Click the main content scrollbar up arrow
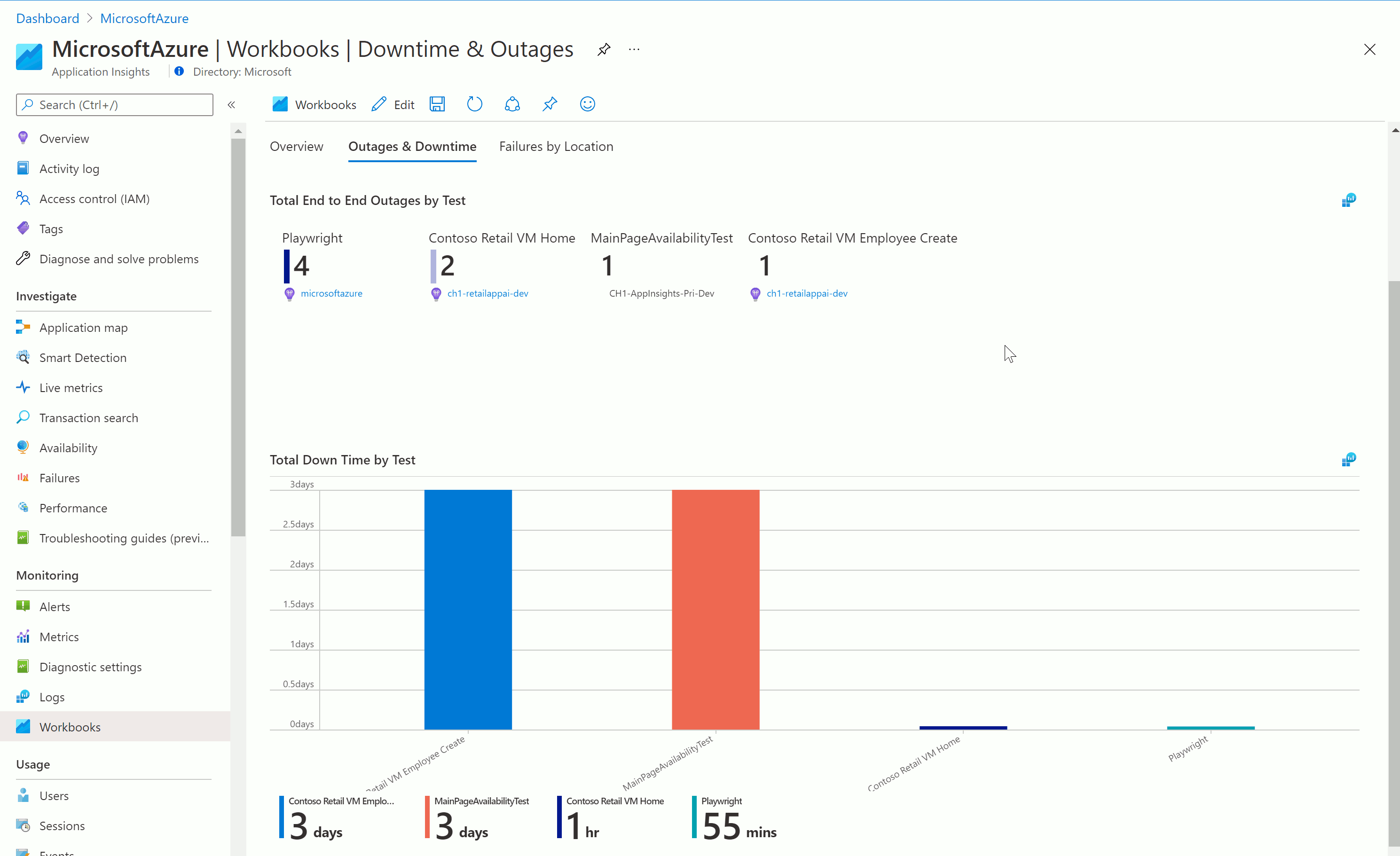1400x856 pixels. 1394,130
